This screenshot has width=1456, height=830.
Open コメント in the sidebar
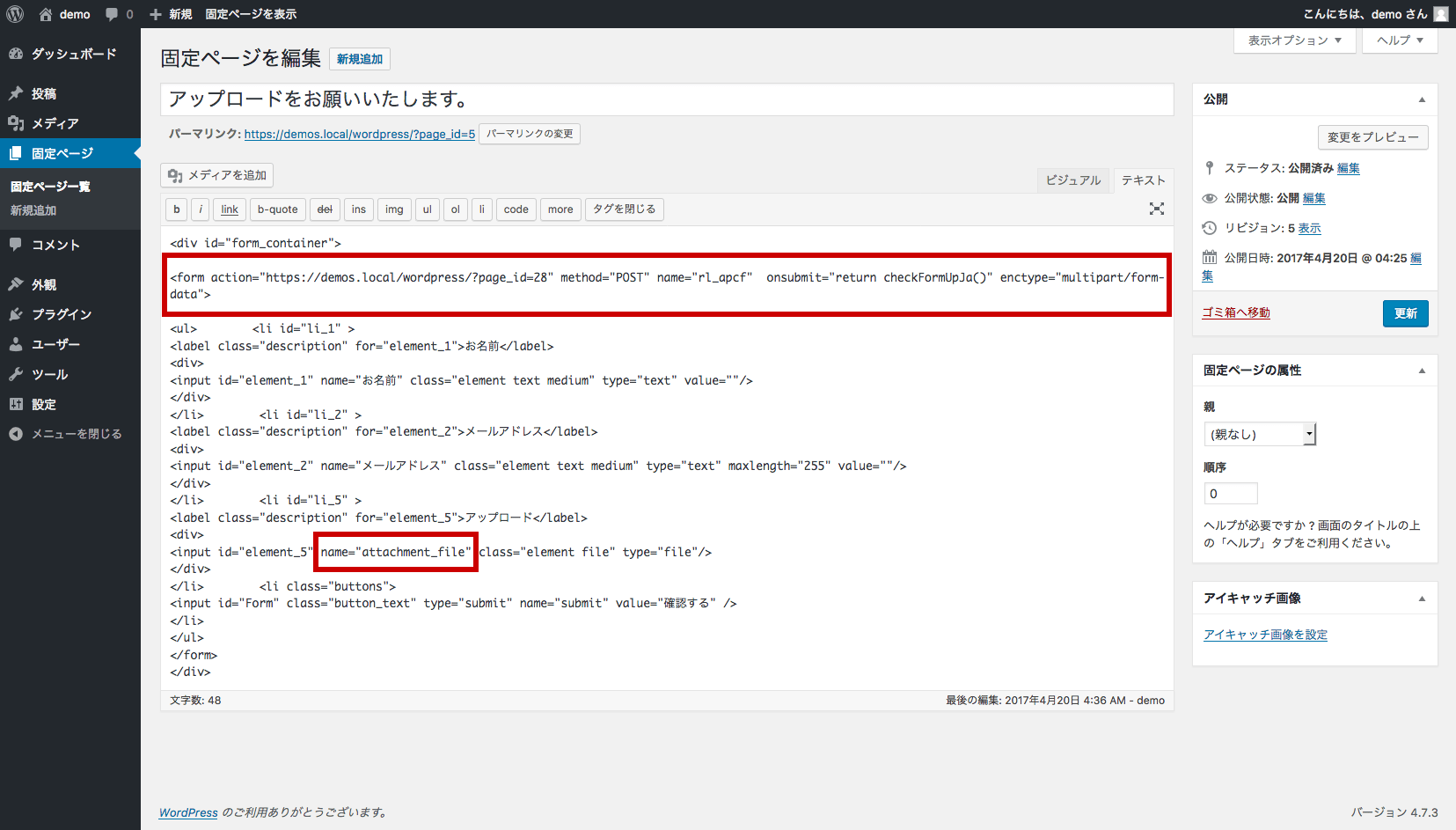pos(70,245)
